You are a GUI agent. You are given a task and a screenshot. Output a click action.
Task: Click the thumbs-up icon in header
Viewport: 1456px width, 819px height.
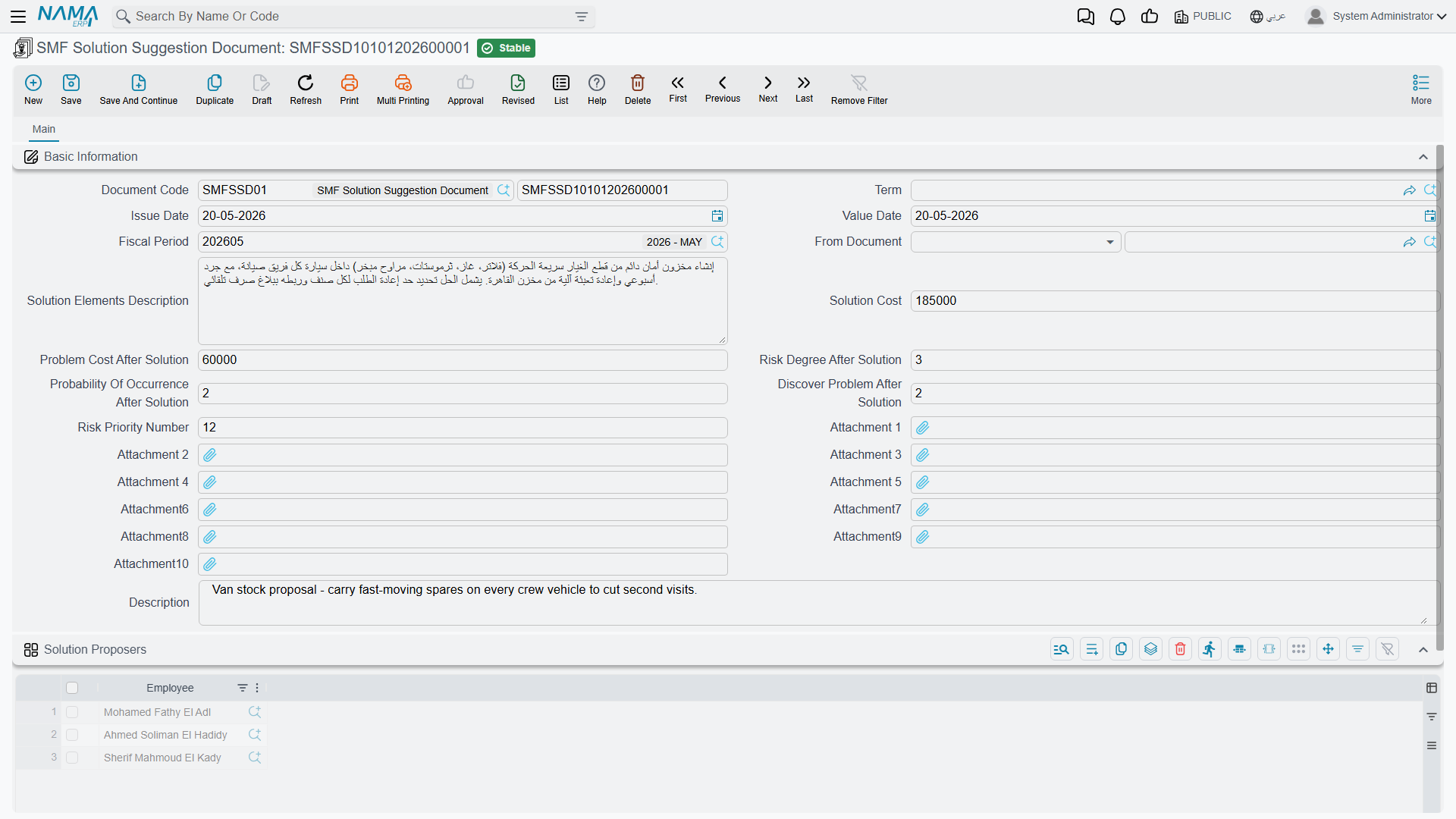[x=1150, y=16]
